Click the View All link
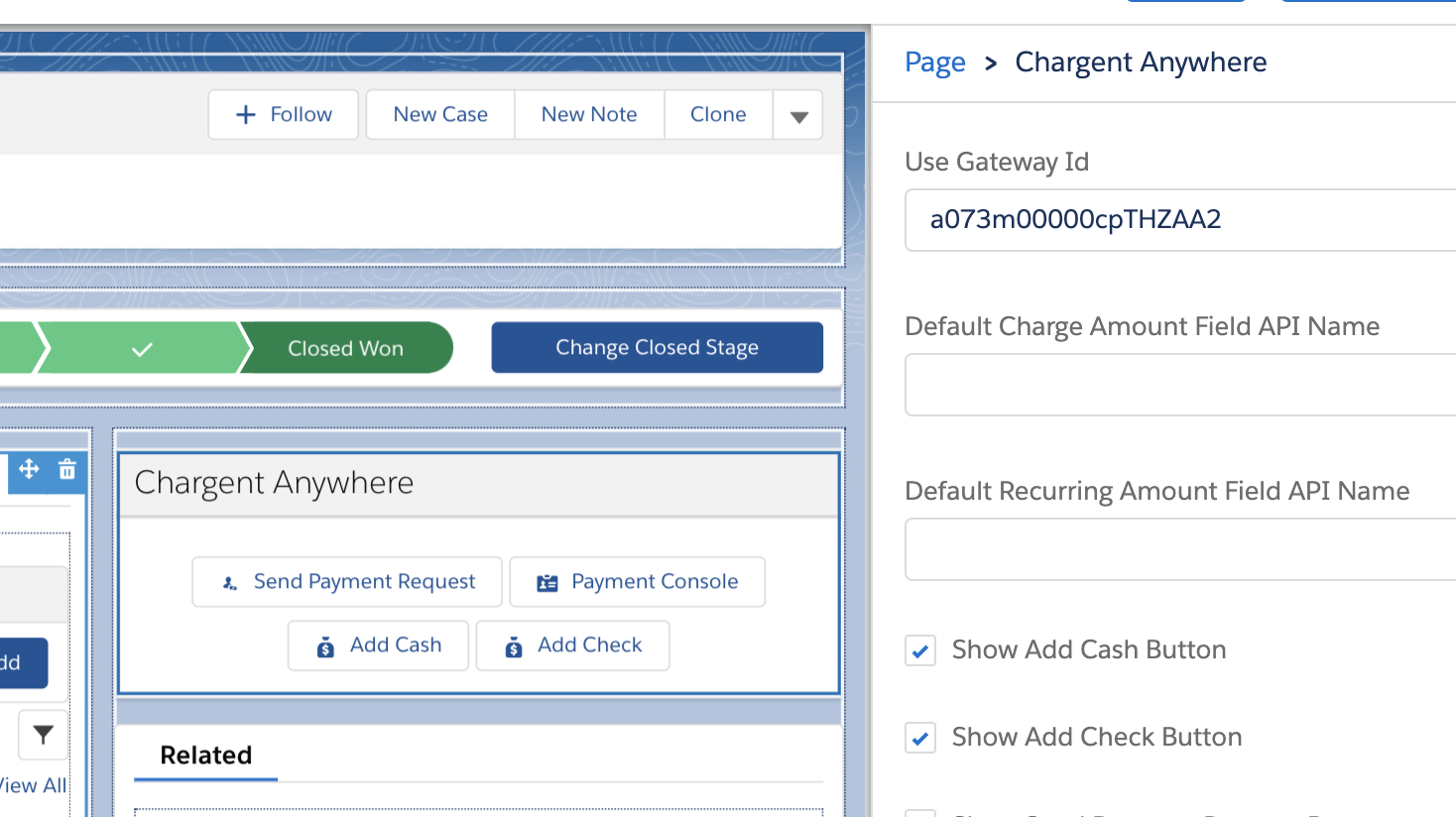Screen dimensions: 1456x817 point(33,785)
